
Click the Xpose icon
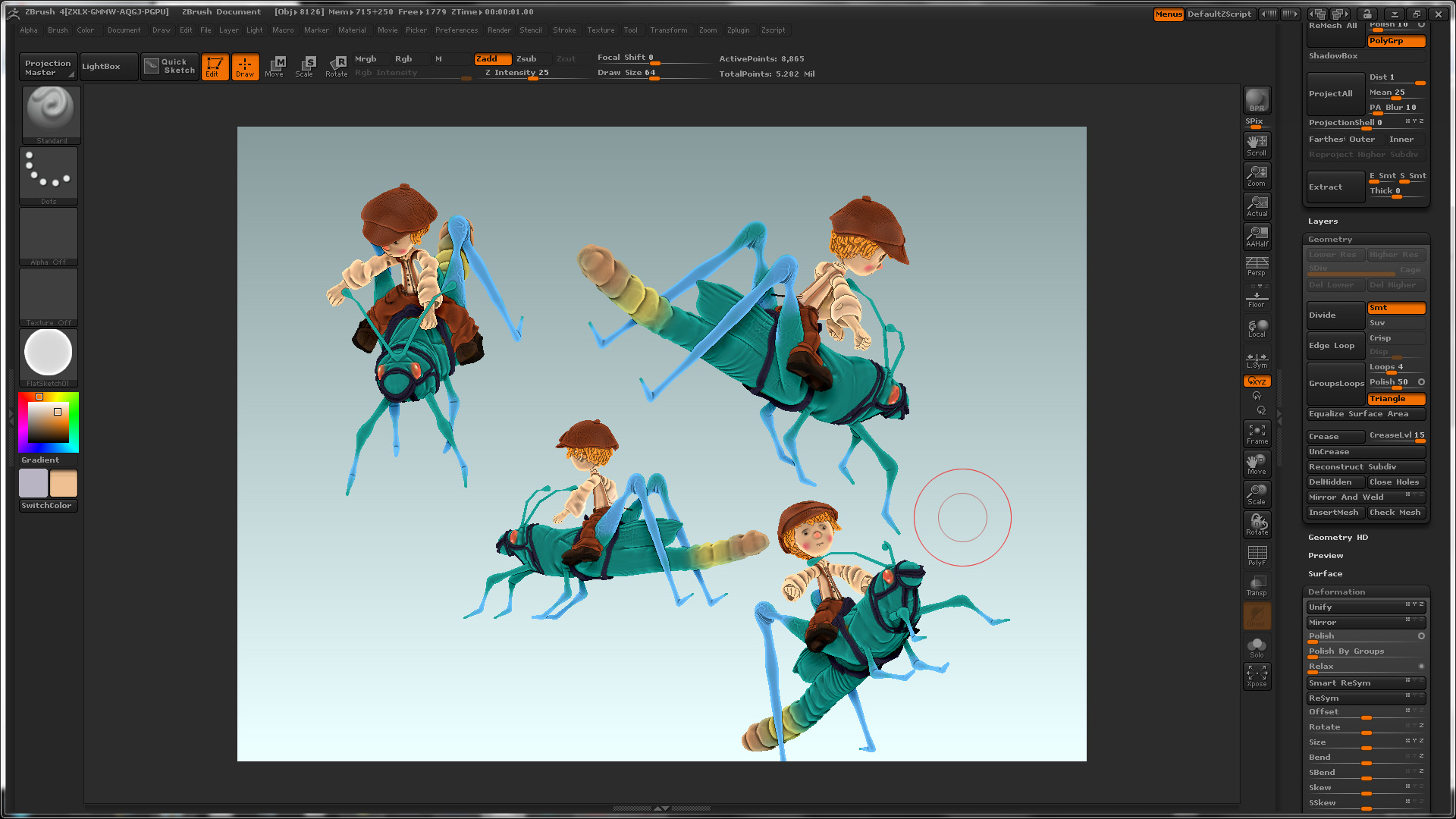[1257, 676]
